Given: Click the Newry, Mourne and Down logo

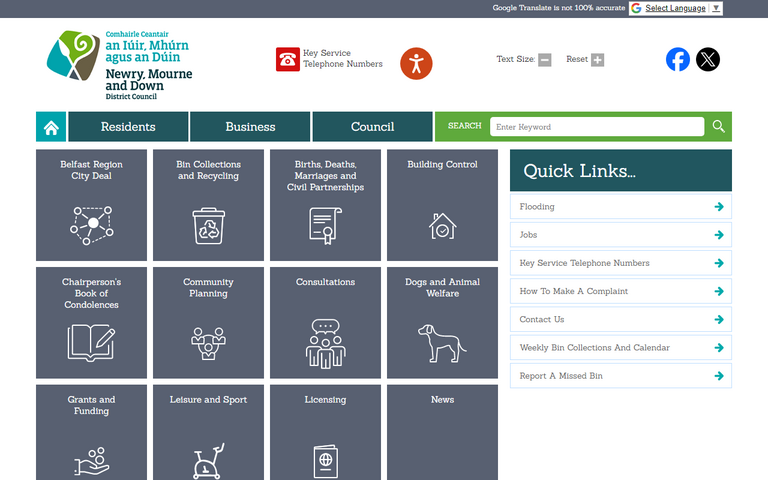Looking at the screenshot, I should [119, 65].
